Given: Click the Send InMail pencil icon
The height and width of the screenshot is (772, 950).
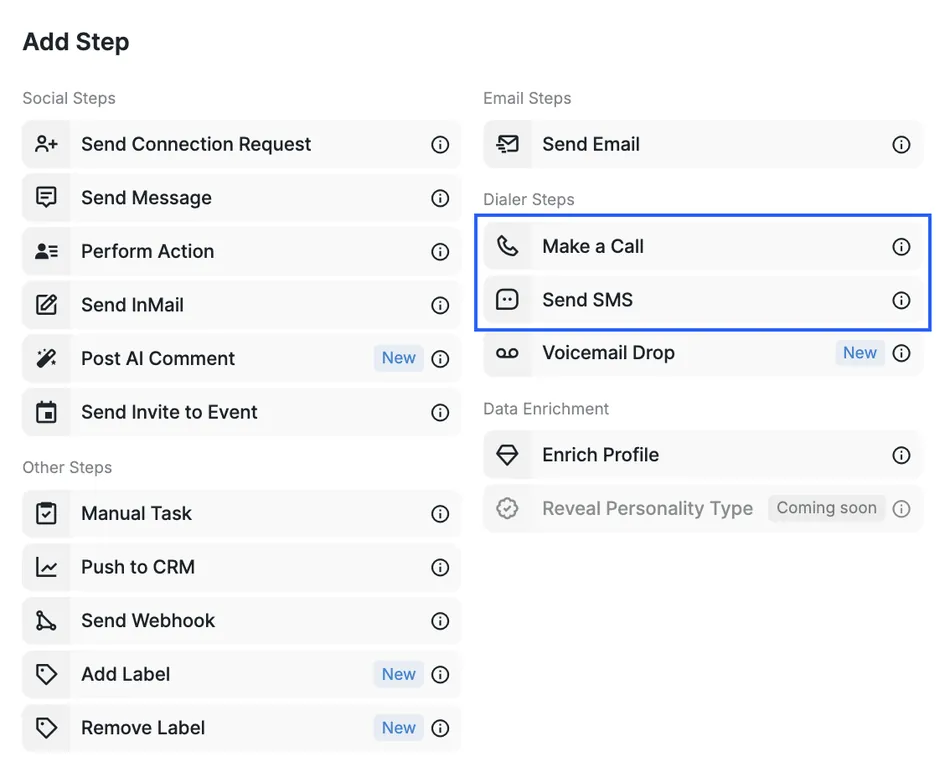Looking at the screenshot, I should click(46, 304).
